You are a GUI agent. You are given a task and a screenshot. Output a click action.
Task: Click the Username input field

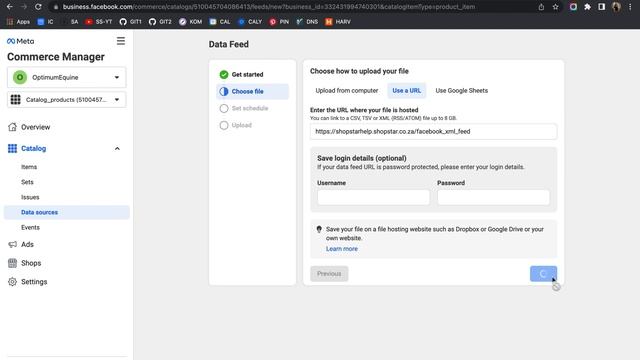coord(373,198)
